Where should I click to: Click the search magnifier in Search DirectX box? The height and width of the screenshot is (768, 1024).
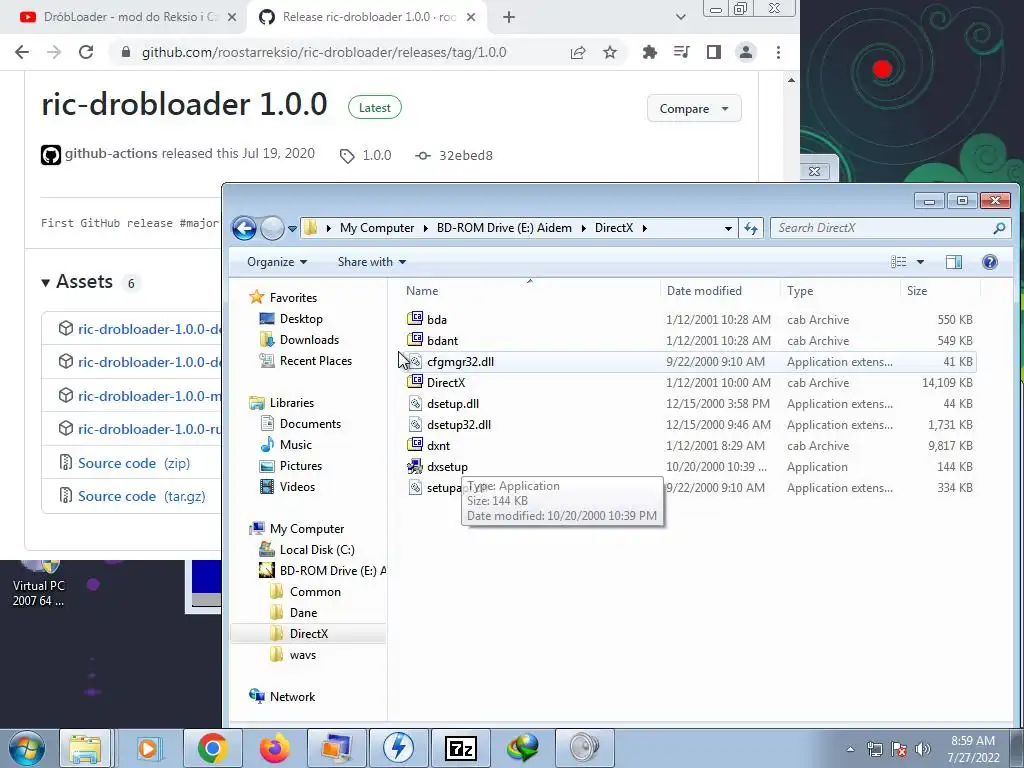(999, 228)
